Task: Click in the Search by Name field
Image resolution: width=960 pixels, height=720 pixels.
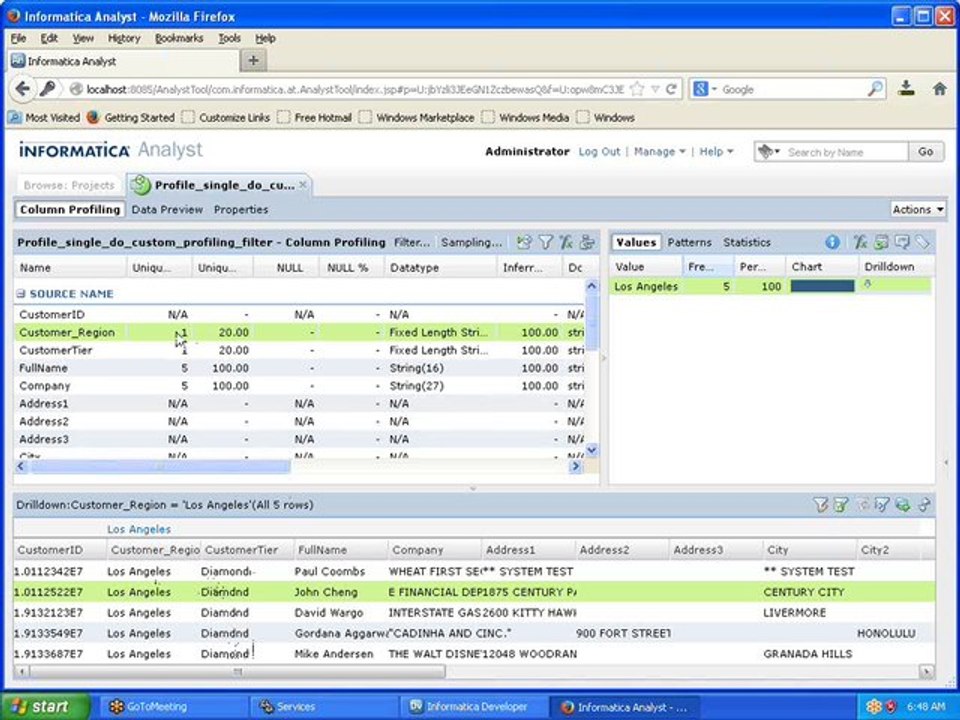Action: tap(845, 152)
